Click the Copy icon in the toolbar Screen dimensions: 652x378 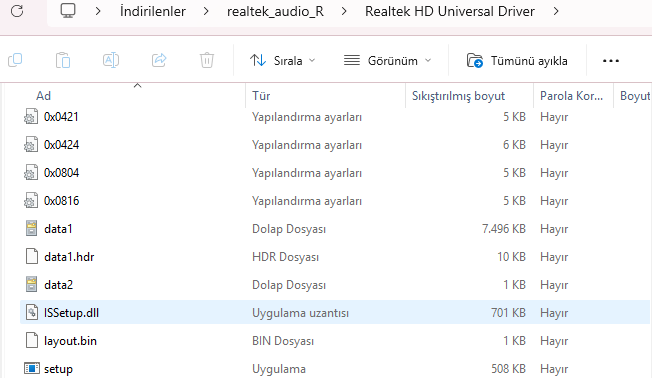[x=15, y=60]
